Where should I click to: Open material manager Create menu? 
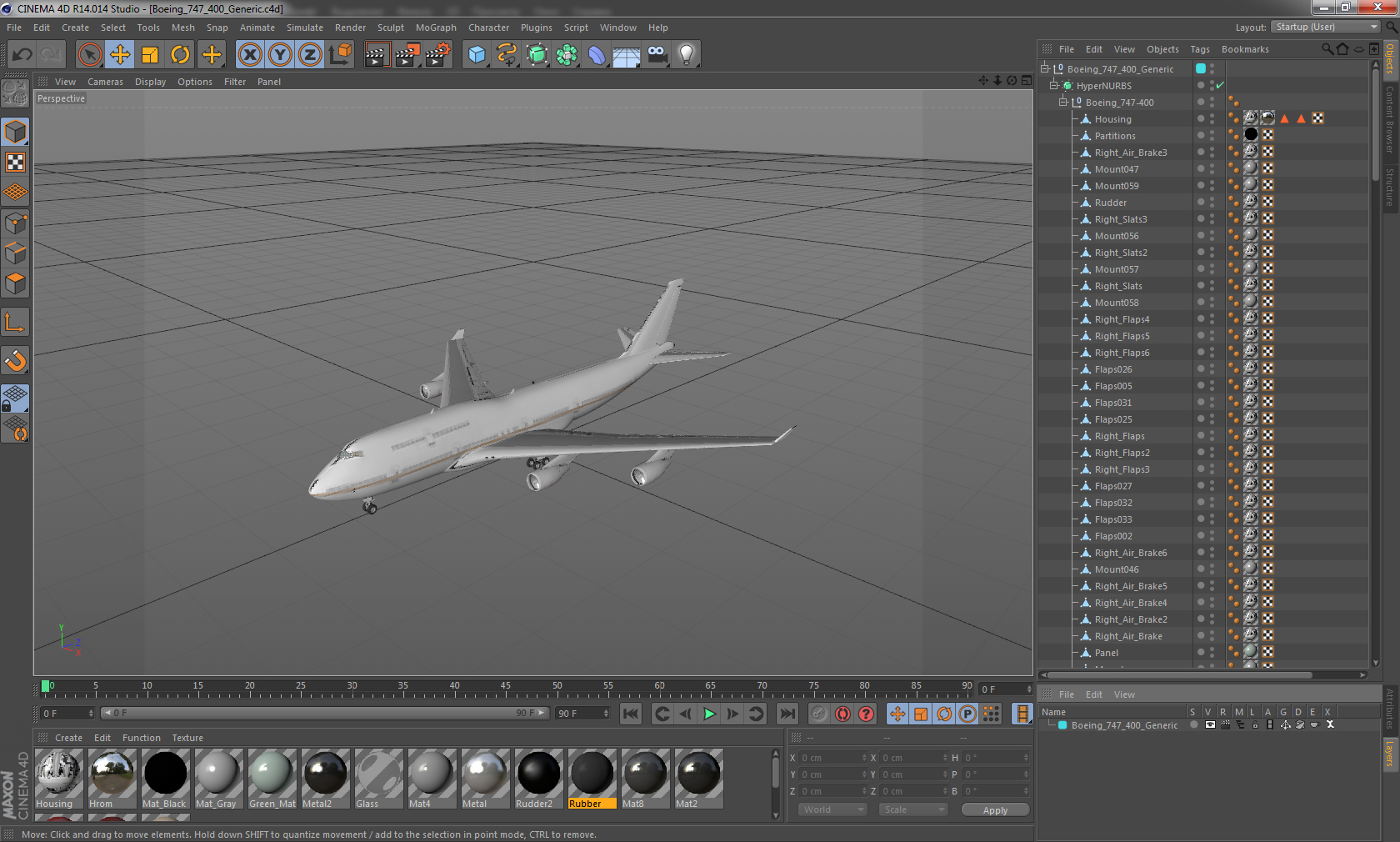68,738
